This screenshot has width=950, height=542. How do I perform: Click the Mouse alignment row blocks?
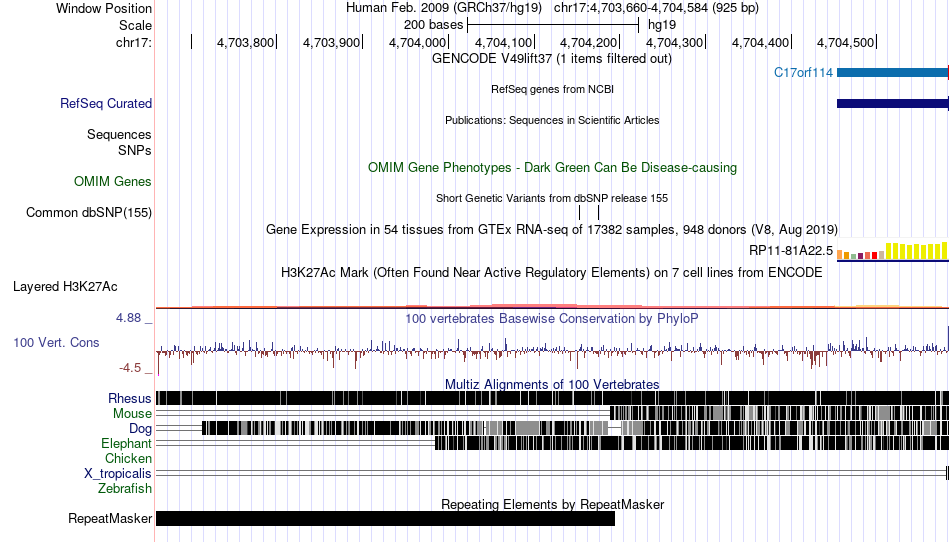coord(779,413)
